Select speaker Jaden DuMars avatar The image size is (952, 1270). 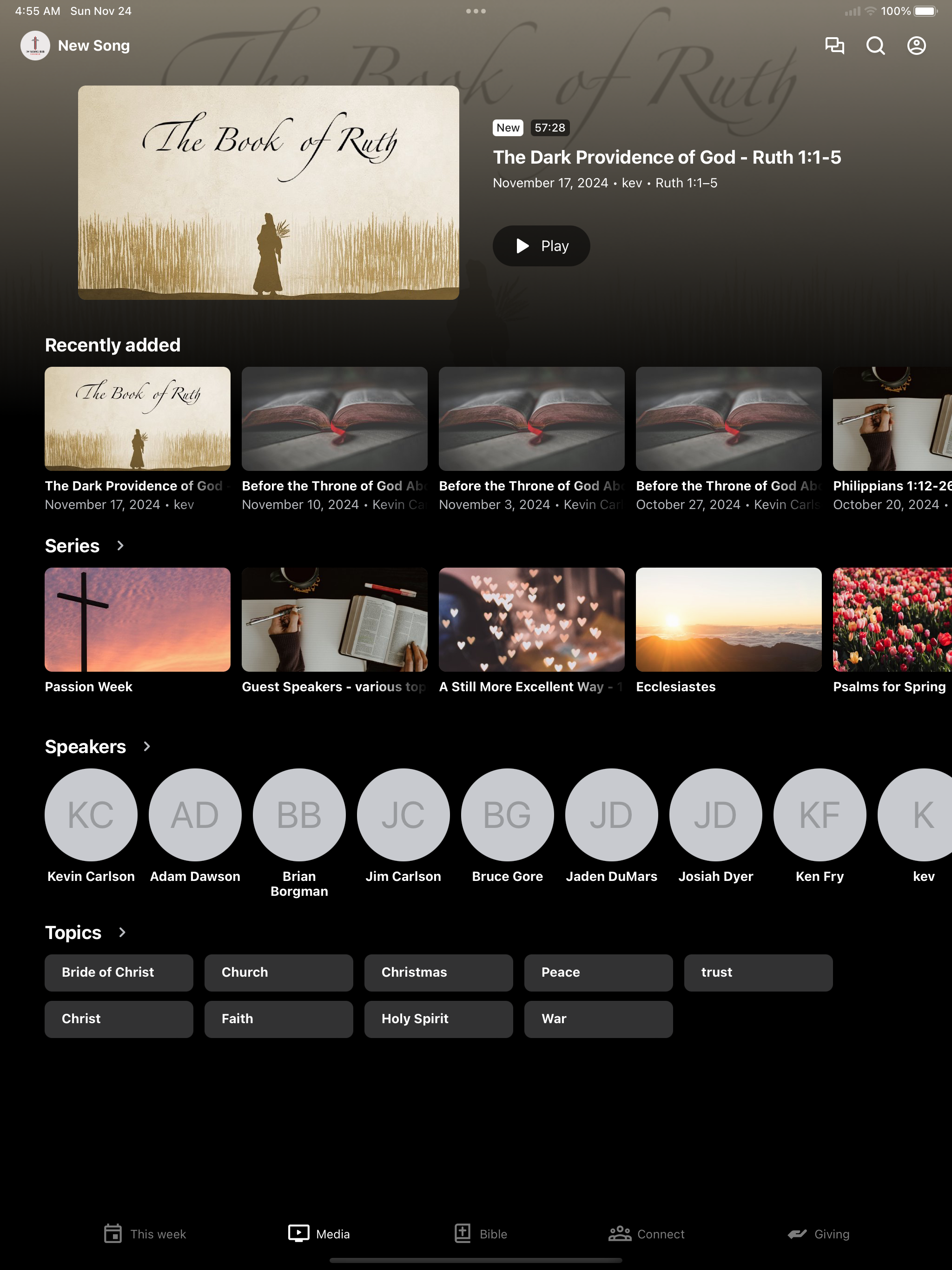[612, 815]
